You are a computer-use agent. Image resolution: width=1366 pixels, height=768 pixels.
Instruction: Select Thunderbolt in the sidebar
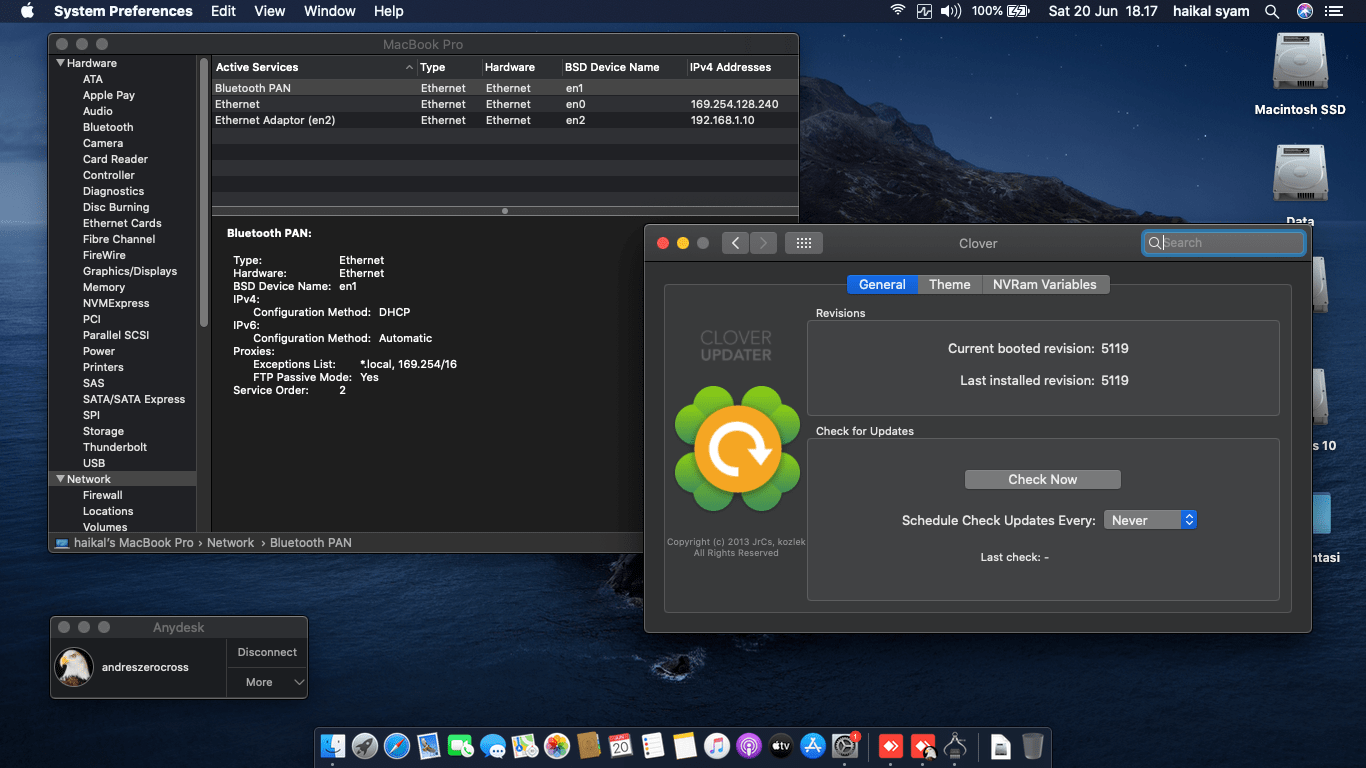(x=115, y=447)
